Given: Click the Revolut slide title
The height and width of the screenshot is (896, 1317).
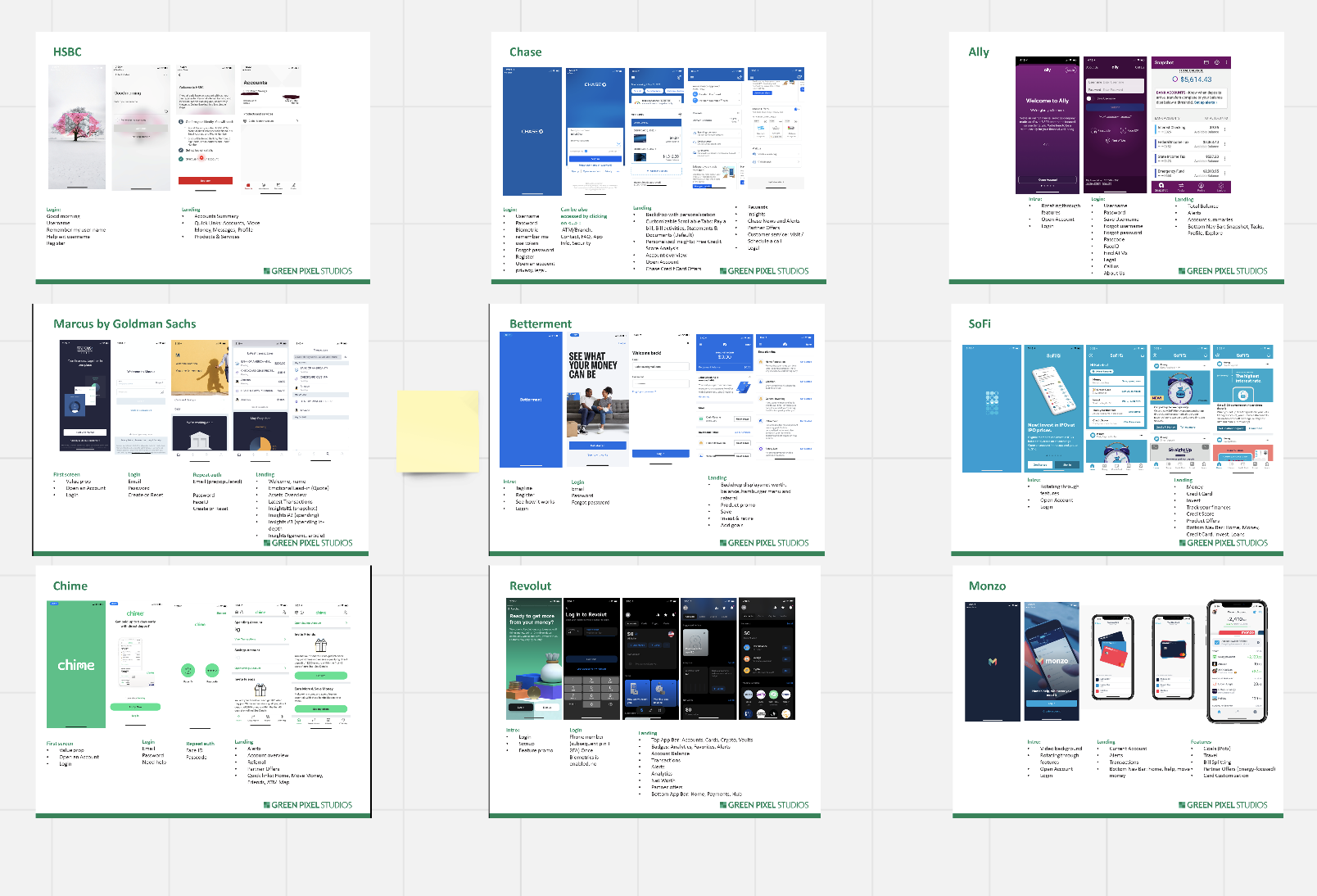Looking at the screenshot, I should 530,586.
